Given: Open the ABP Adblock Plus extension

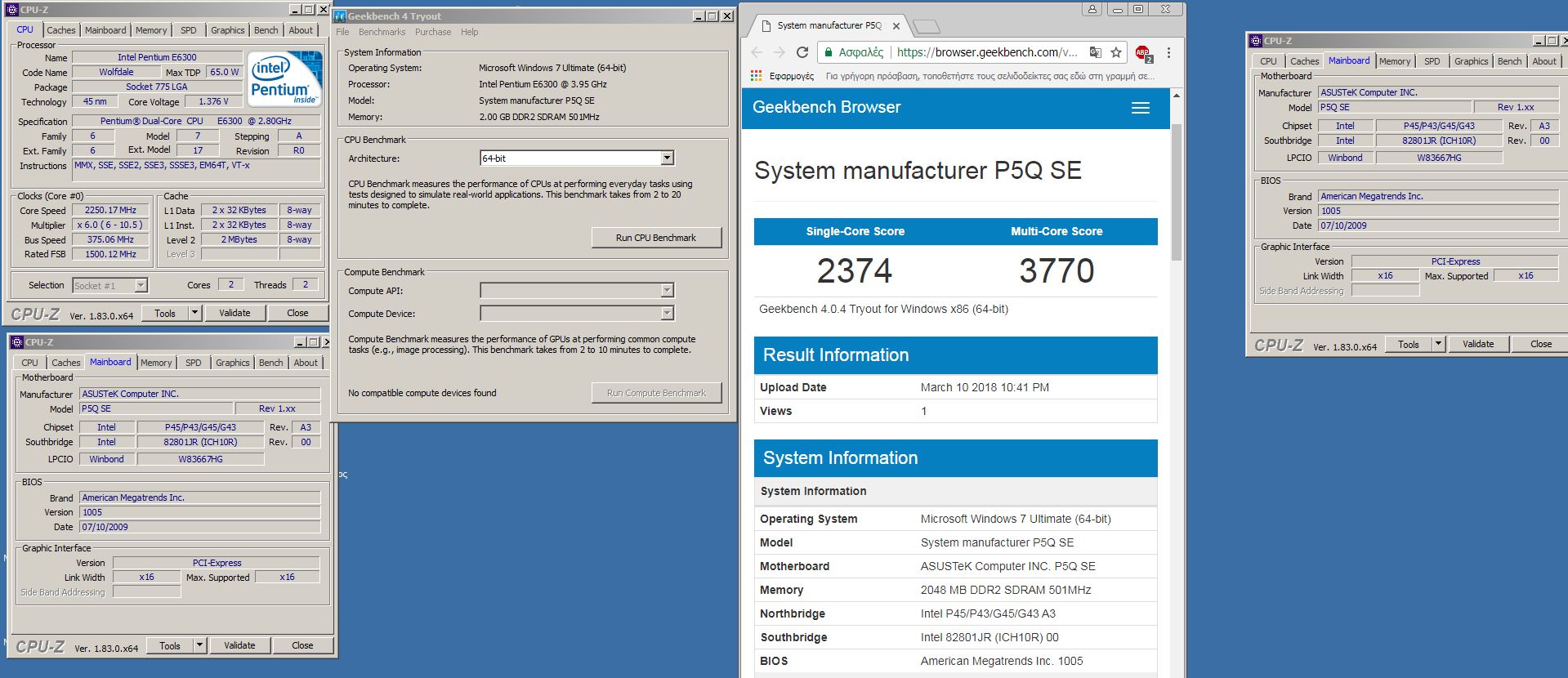Looking at the screenshot, I should tap(1143, 53).
